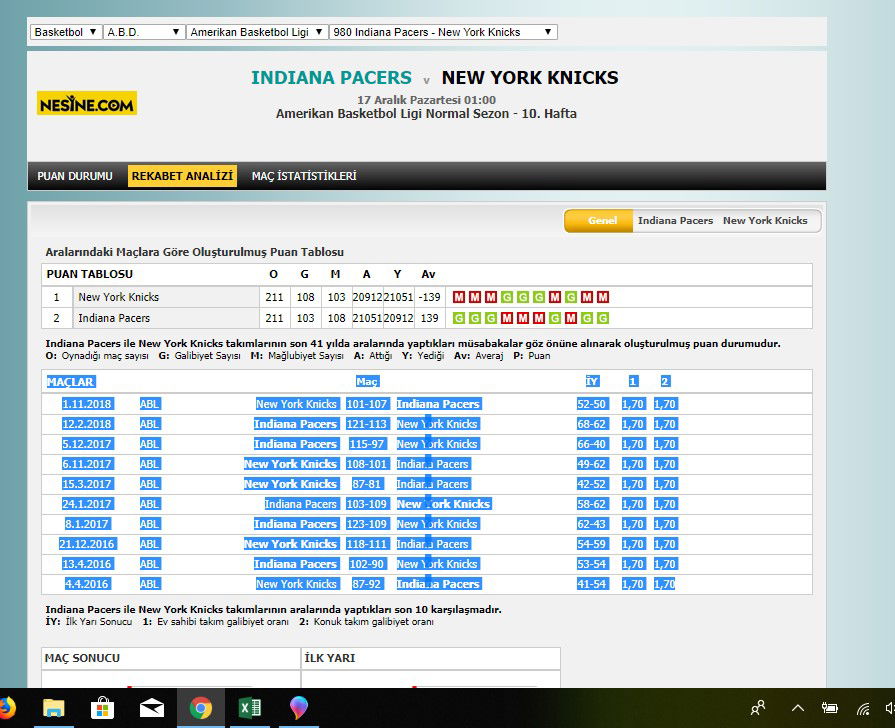Open Firefox from the taskbar
The image size is (895, 728).
(6, 709)
